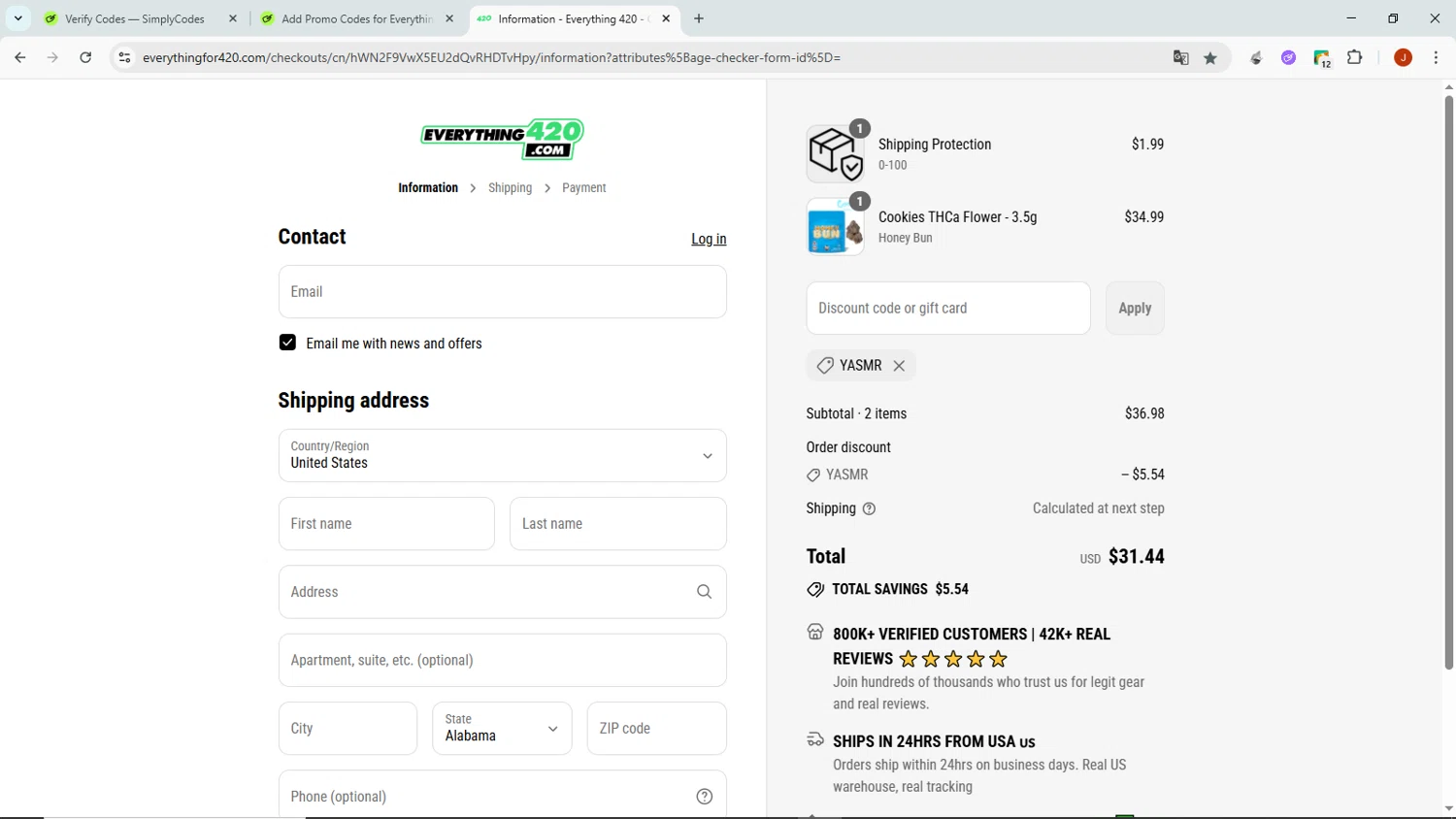Open the phone field help icon
Screen dimensions: 1456x819
coord(705,797)
